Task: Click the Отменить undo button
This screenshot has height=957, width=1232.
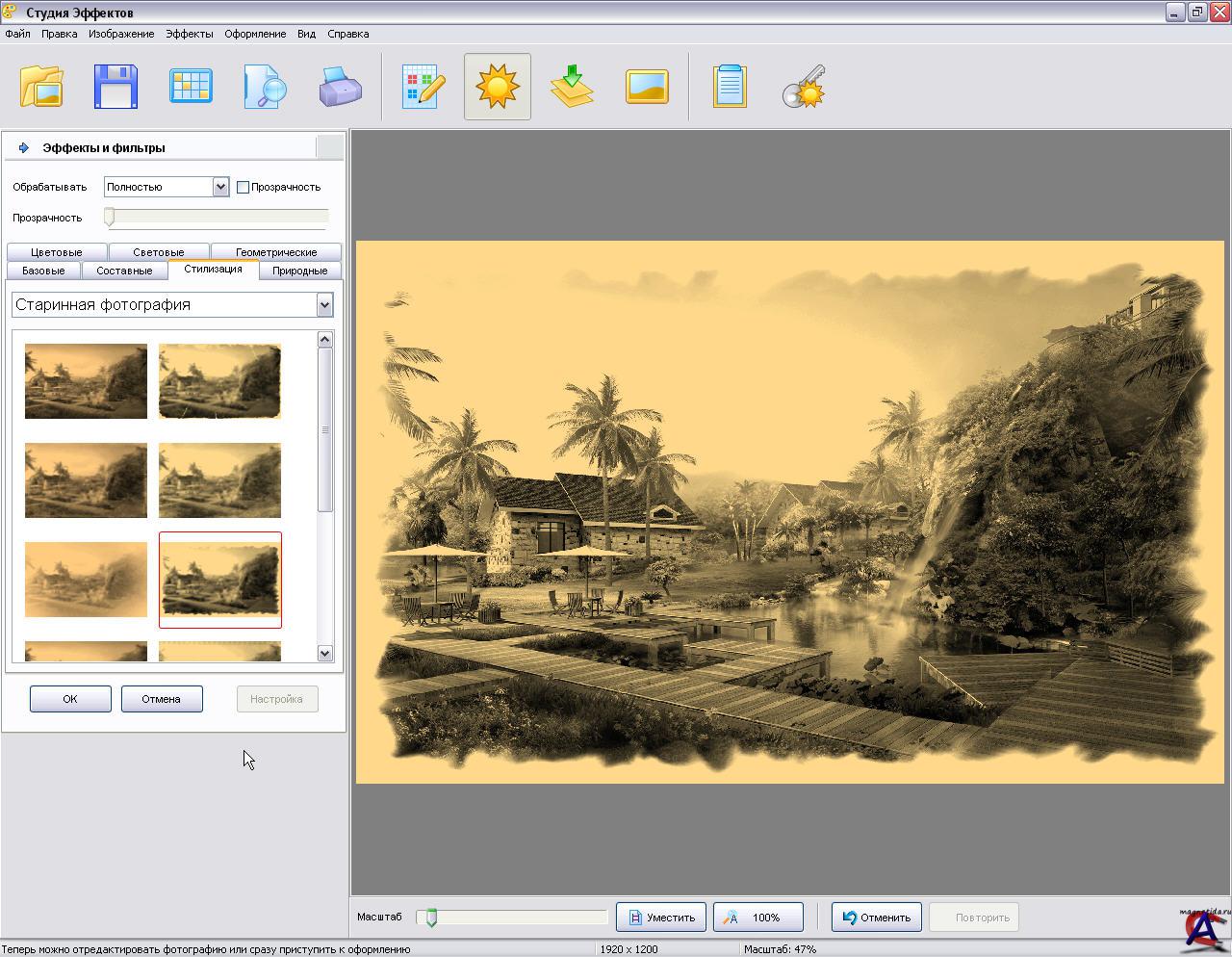Action: [876, 918]
